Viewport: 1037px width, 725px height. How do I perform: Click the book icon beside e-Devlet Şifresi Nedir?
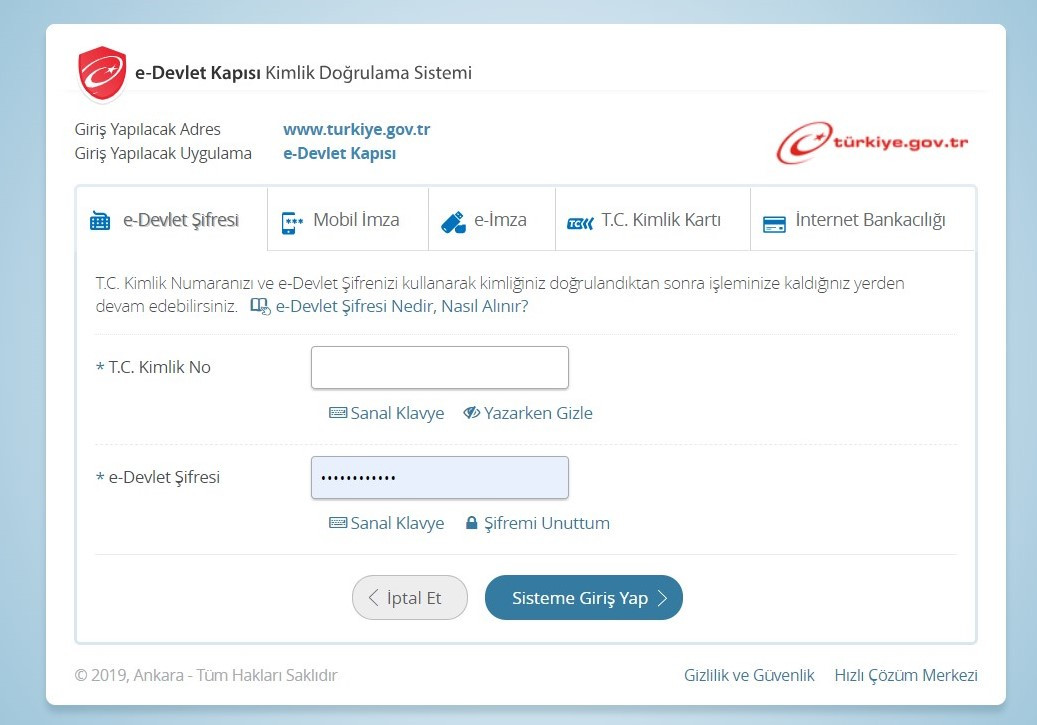click(261, 306)
